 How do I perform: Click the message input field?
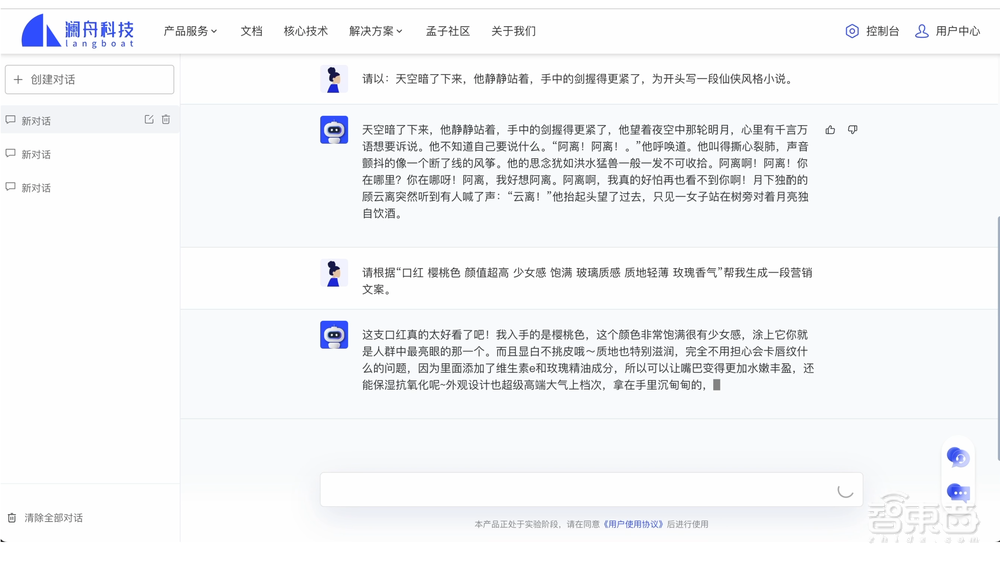pyautogui.click(x=575, y=490)
